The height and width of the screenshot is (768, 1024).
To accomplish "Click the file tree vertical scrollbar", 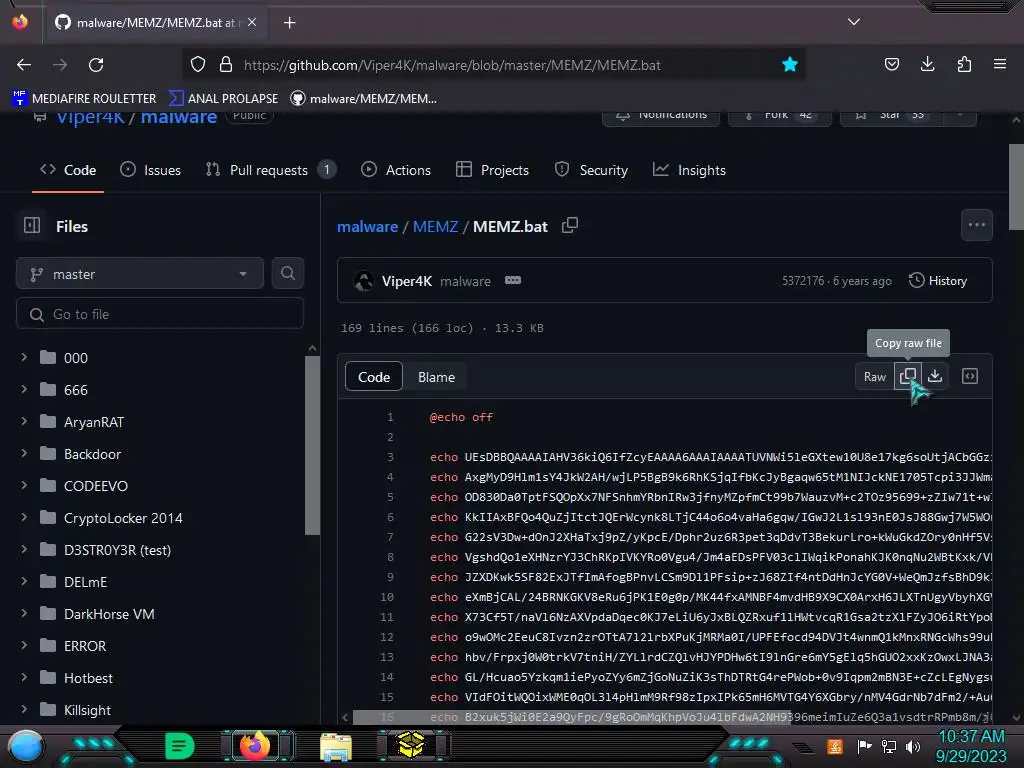I will click(312, 446).
